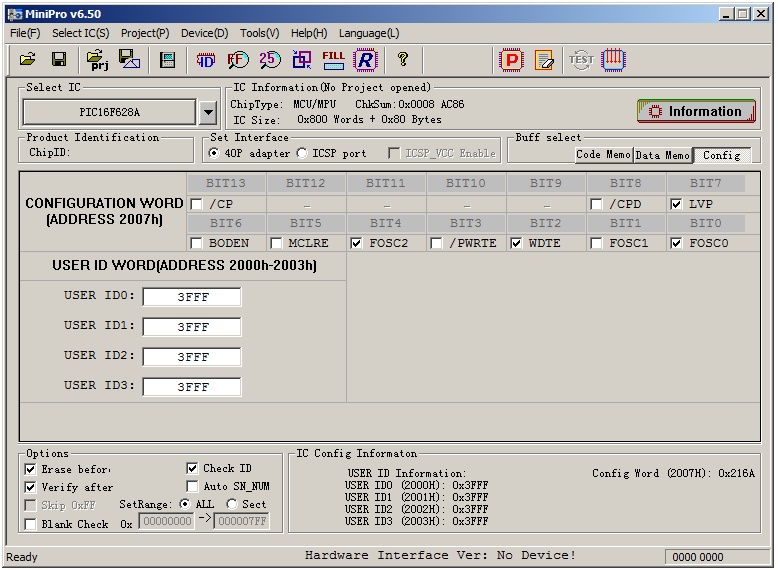Open a project with the prj icon
This screenshot has width=778, height=570.
(97, 60)
